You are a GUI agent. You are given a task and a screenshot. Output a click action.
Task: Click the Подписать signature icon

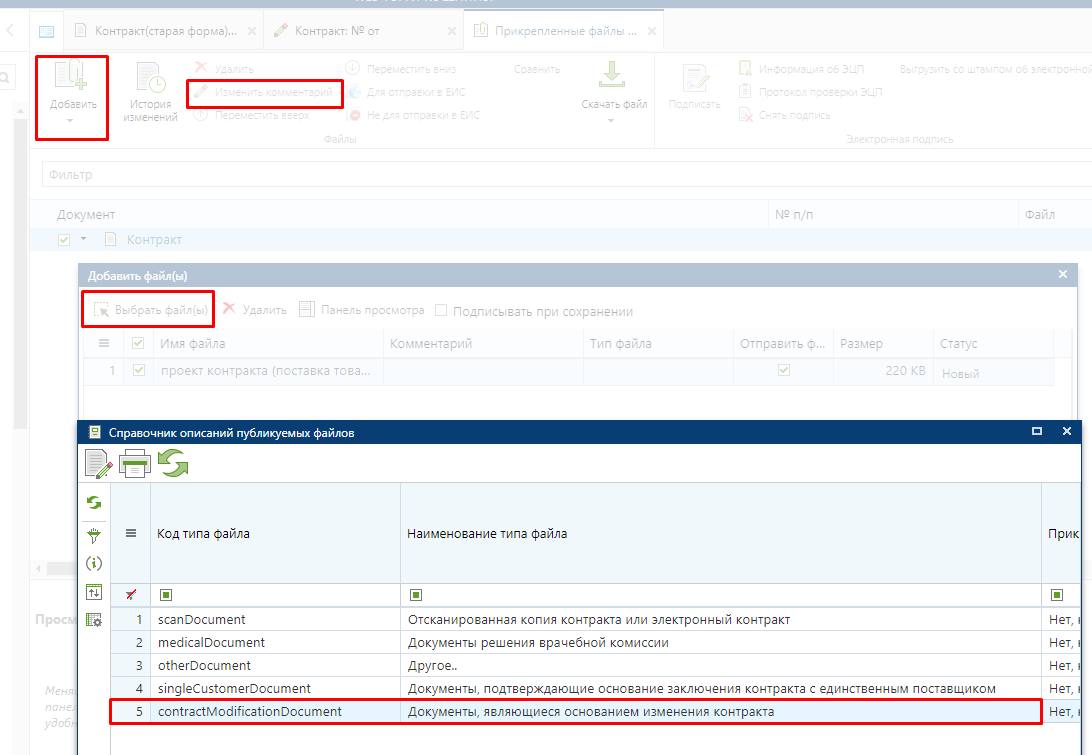(x=694, y=88)
